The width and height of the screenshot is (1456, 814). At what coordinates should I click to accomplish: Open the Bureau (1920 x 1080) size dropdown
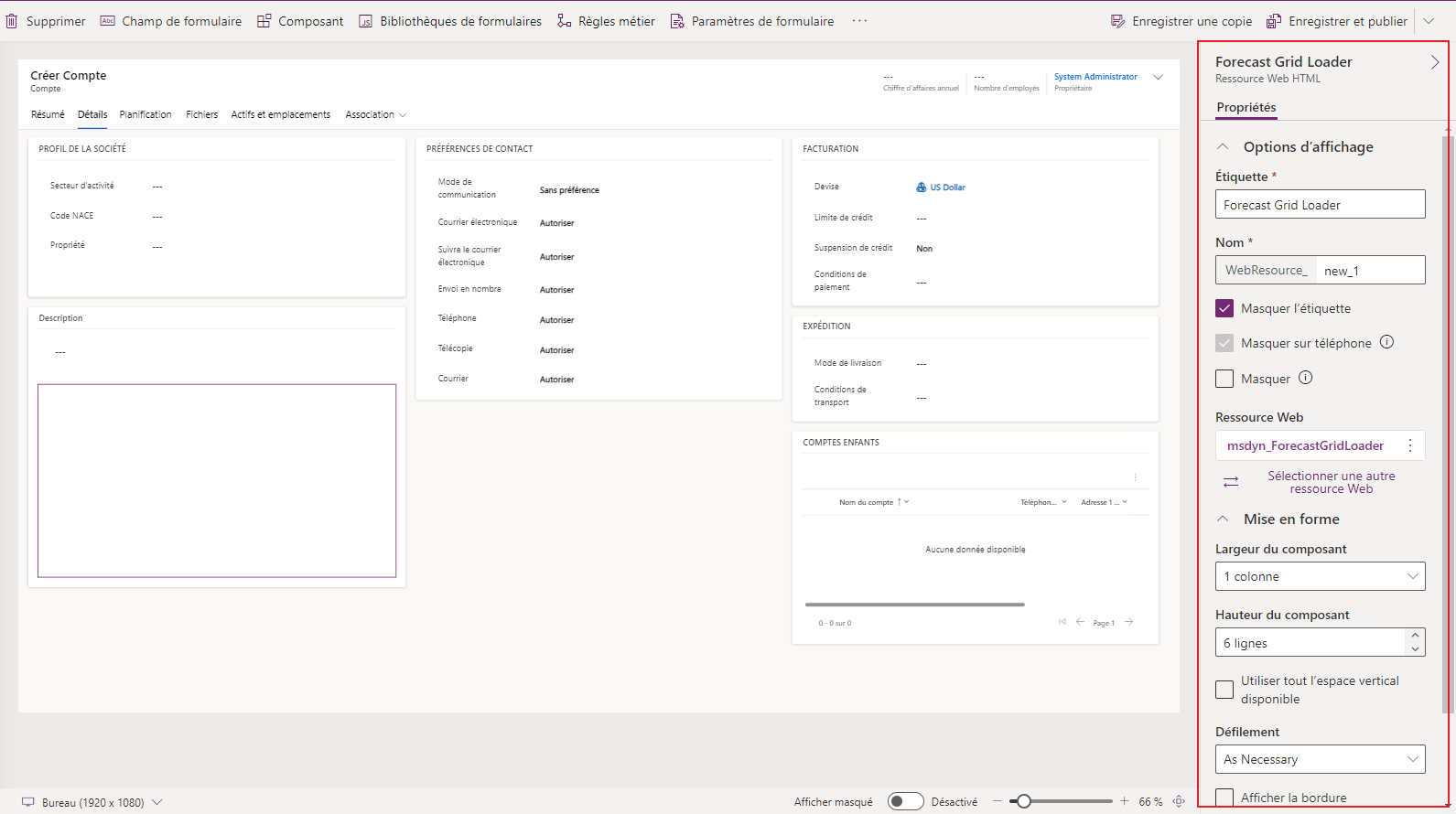point(157,802)
